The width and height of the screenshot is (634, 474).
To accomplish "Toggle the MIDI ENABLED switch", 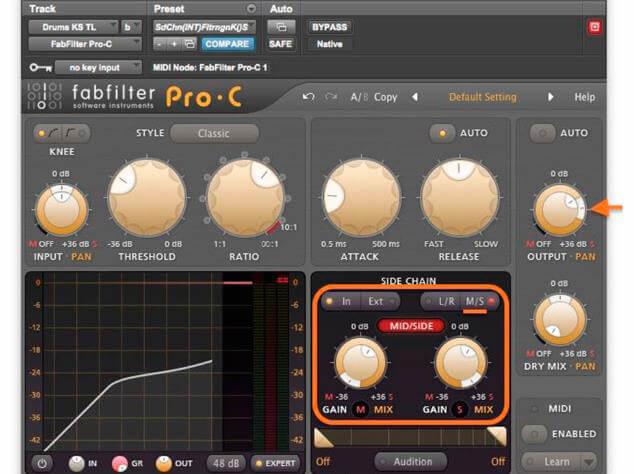I will [535, 434].
